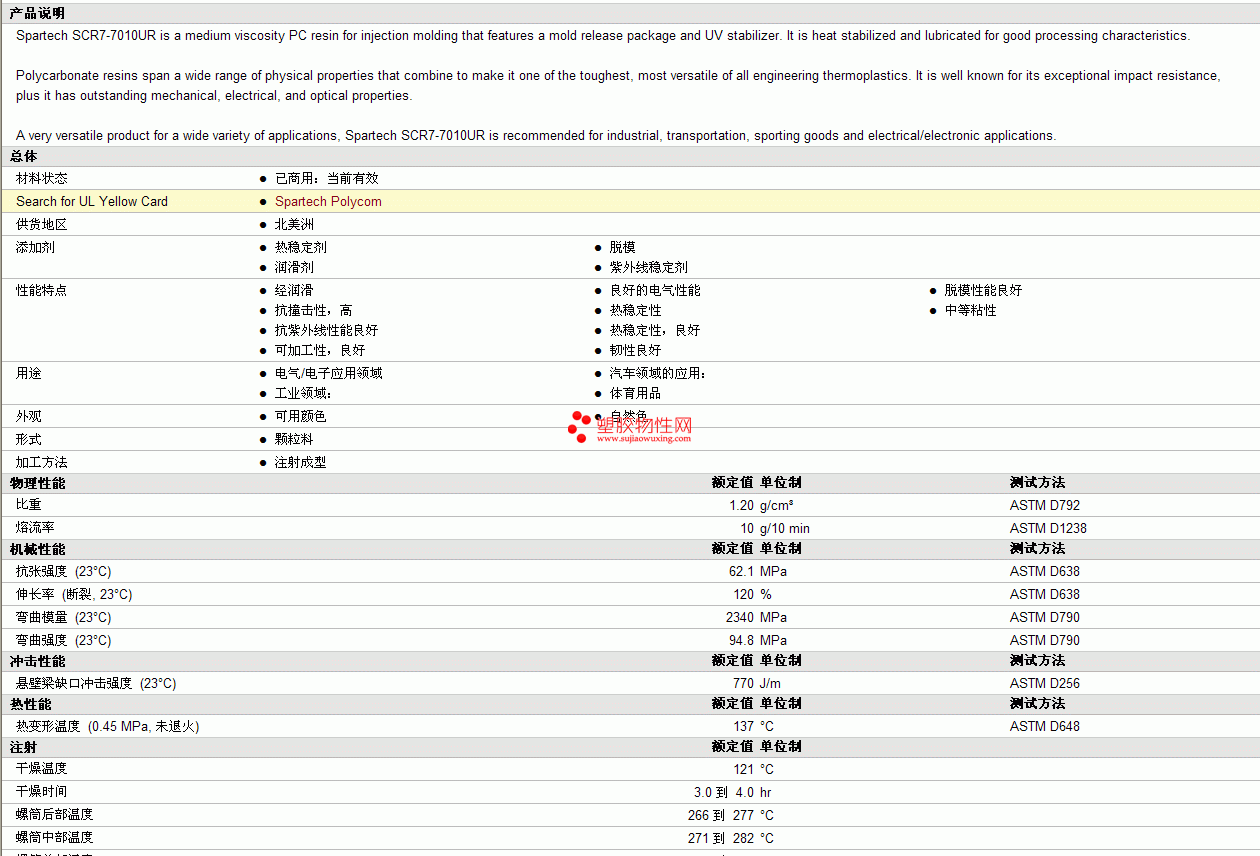
Task: Select the ASTM D792 test method
Action: tap(1045, 505)
